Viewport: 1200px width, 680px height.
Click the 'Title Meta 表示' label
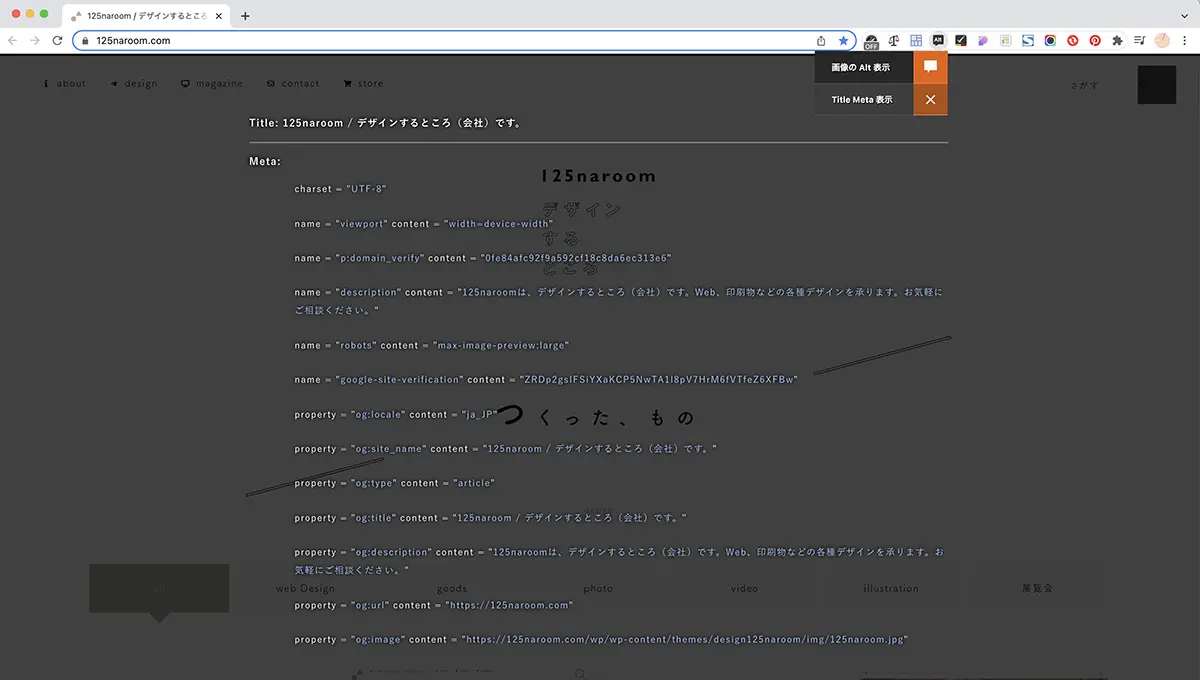tap(861, 99)
